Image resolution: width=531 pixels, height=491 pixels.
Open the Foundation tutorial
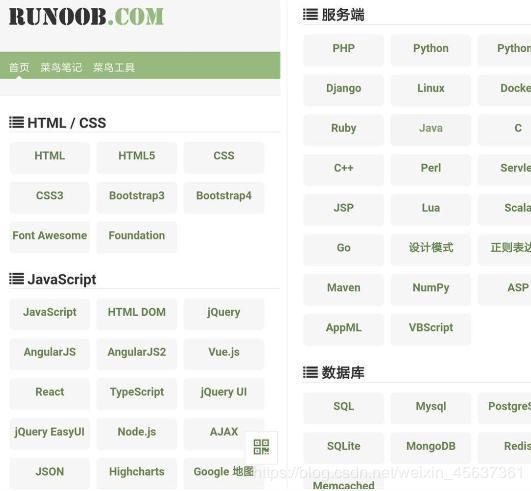[x=137, y=236]
